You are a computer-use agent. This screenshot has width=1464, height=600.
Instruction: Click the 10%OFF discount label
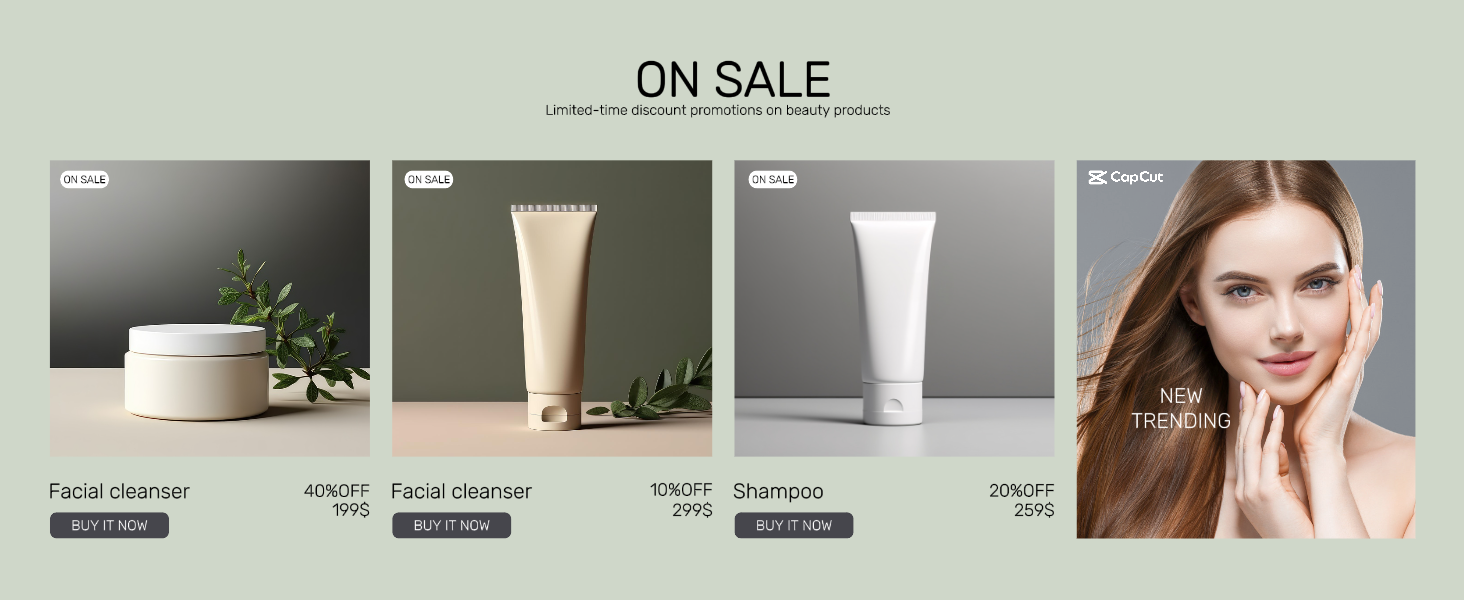pyautogui.click(x=681, y=490)
